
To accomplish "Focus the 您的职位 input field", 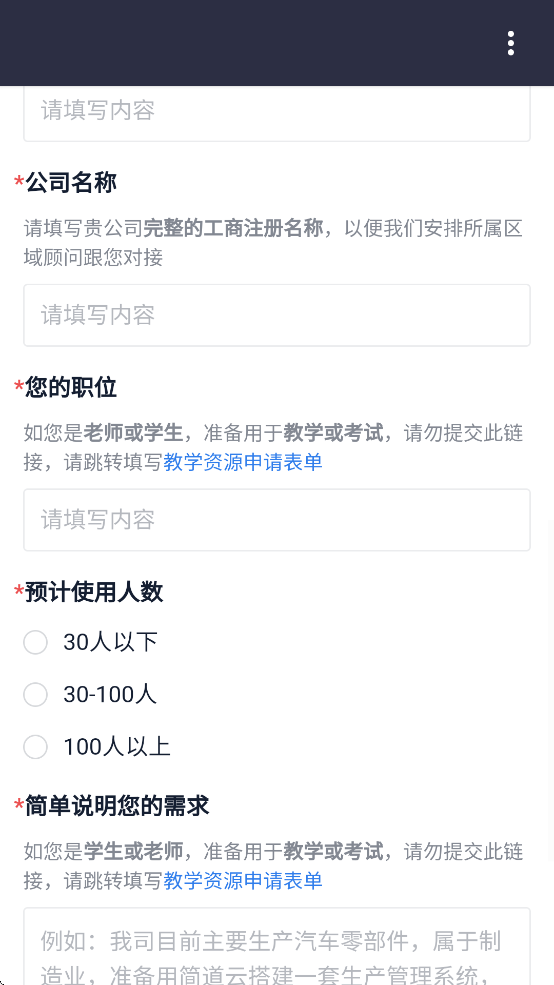I will click(277, 520).
